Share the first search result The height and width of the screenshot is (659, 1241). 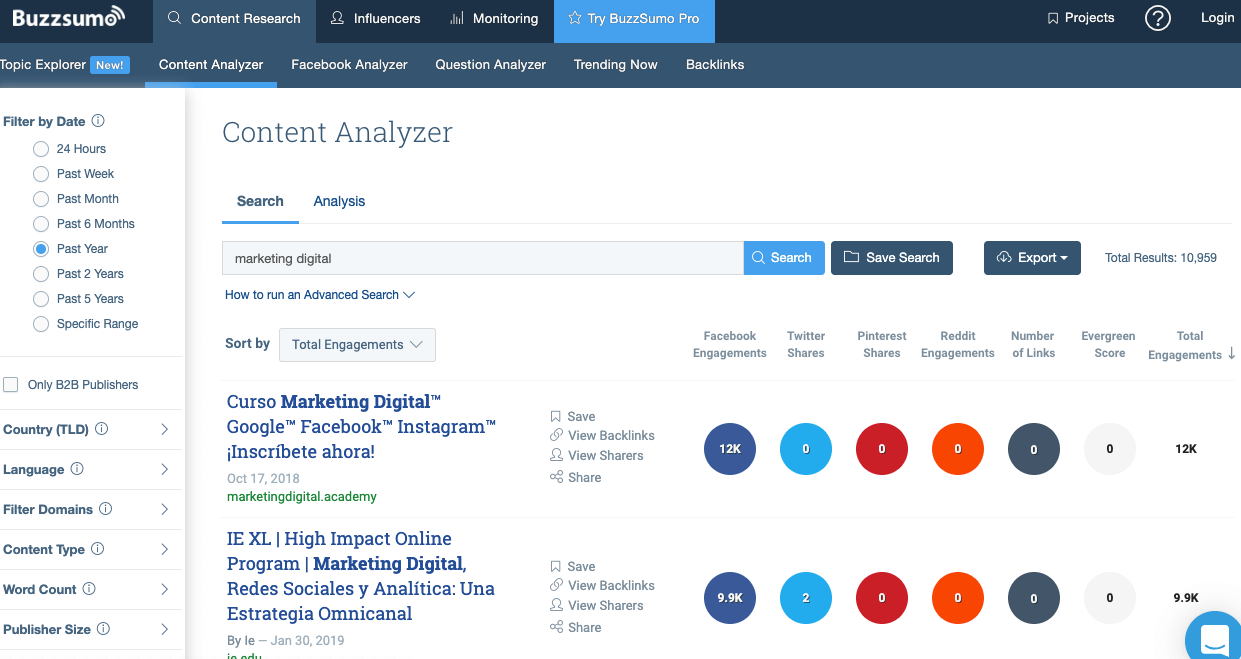point(577,477)
